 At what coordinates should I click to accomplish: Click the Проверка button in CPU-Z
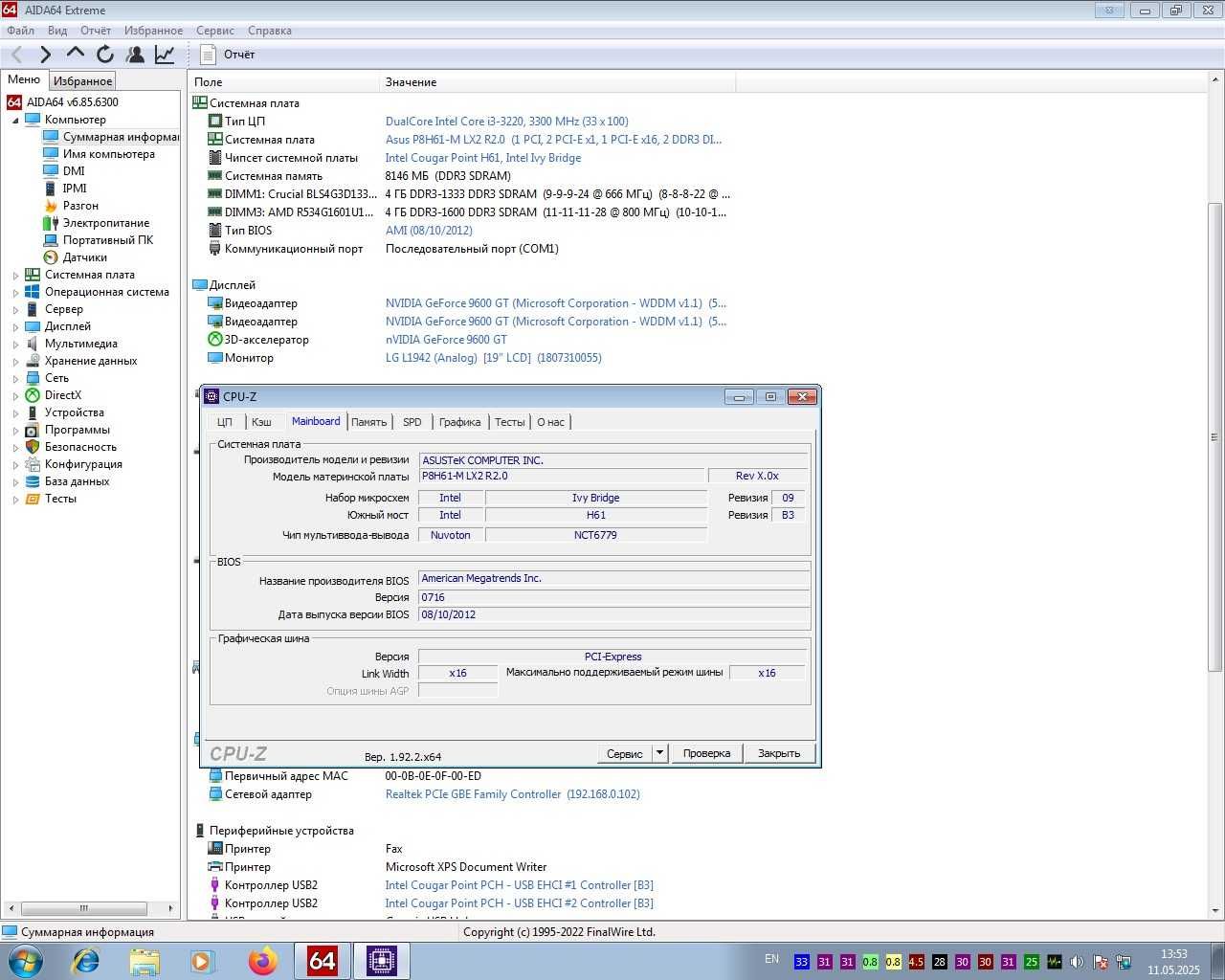point(706,753)
